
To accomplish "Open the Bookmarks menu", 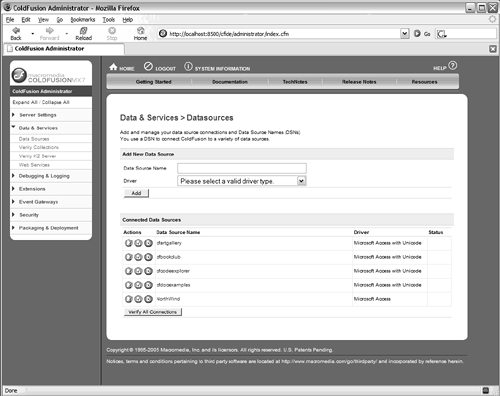I will (83, 20).
